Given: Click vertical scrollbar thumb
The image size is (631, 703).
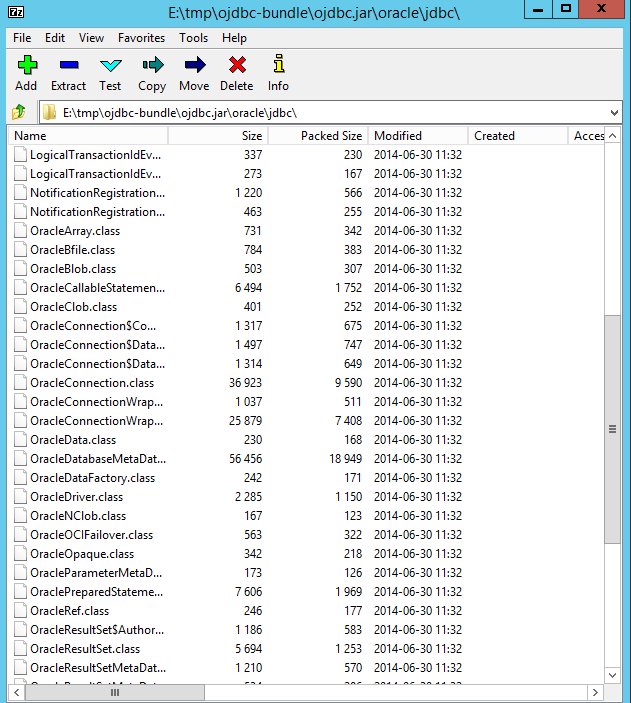Looking at the screenshot, I should (613, 430).
